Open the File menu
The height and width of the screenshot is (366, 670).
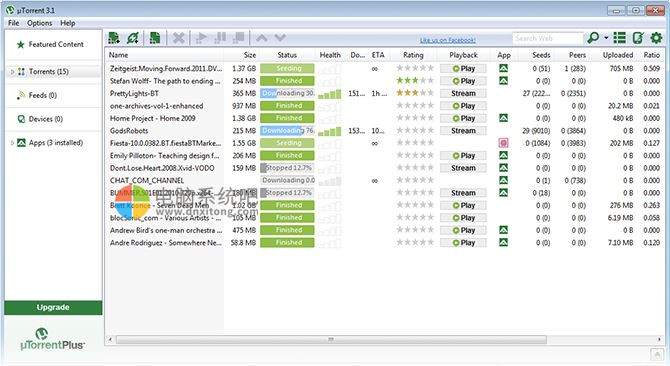point(14,23)
